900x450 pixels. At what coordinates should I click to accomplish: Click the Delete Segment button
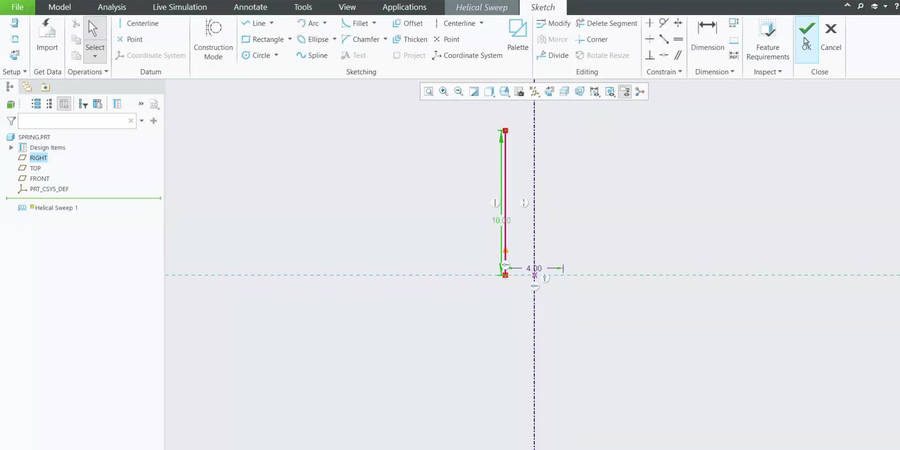point(606,23)
